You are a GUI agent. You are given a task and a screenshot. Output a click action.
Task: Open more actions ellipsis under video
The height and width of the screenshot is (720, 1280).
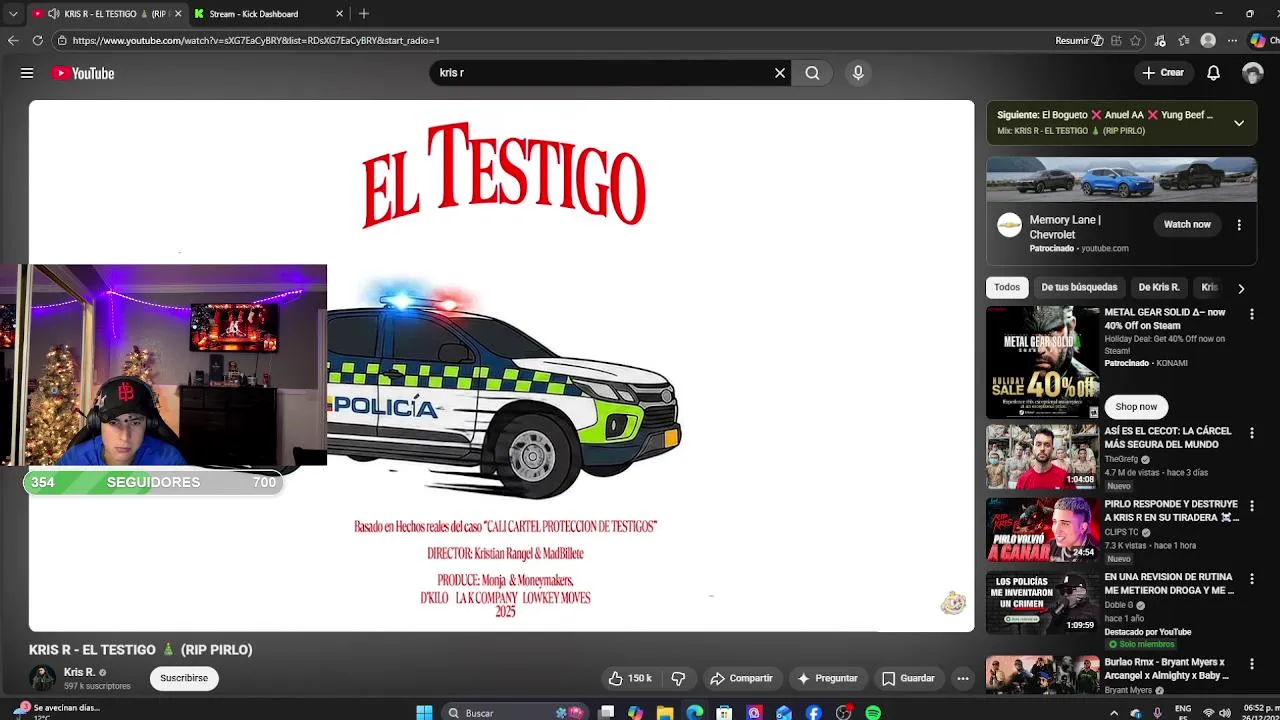click(x=963, y=678)
